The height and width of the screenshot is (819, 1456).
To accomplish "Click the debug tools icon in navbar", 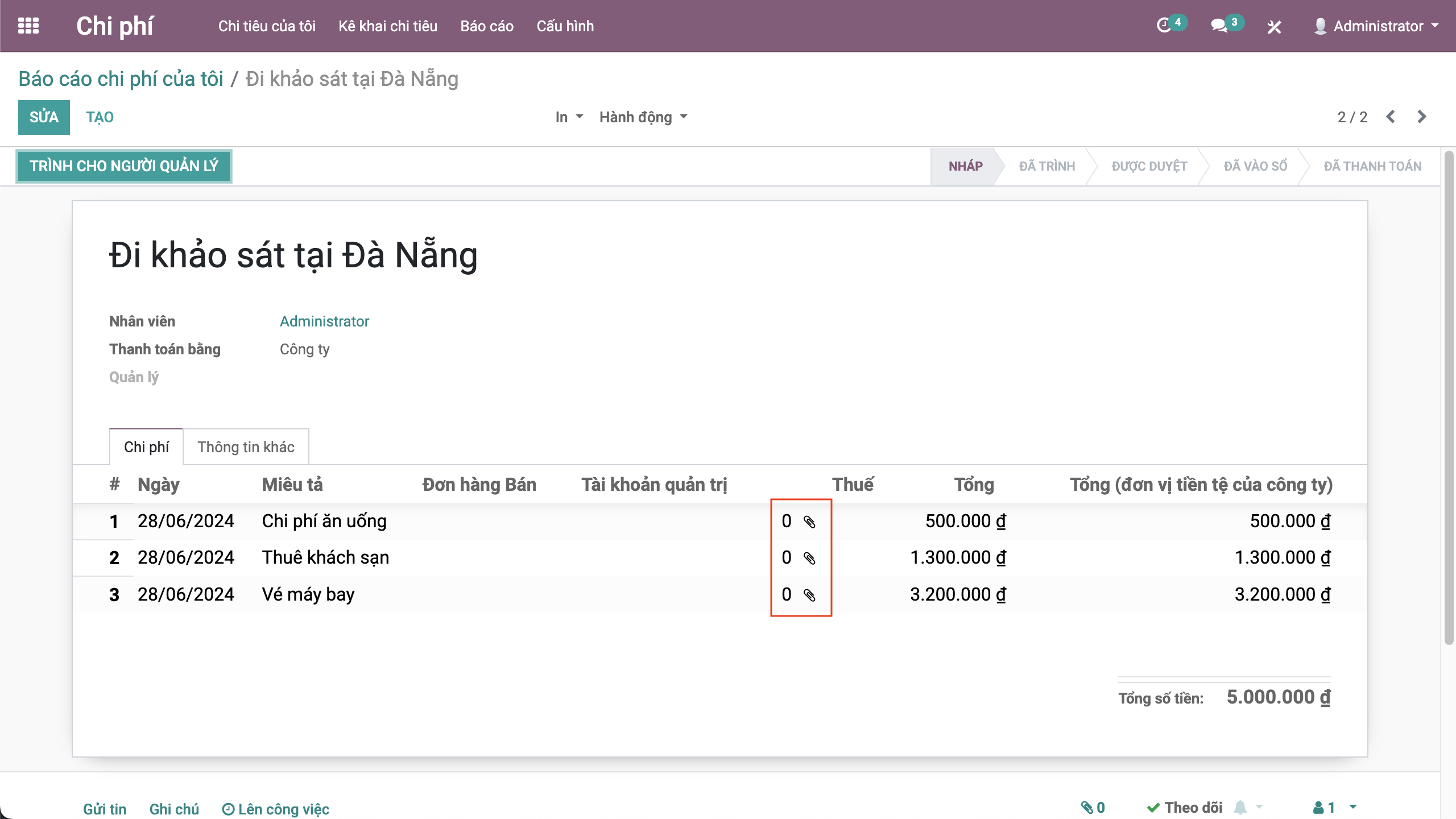I will [x=1274, y=27].
